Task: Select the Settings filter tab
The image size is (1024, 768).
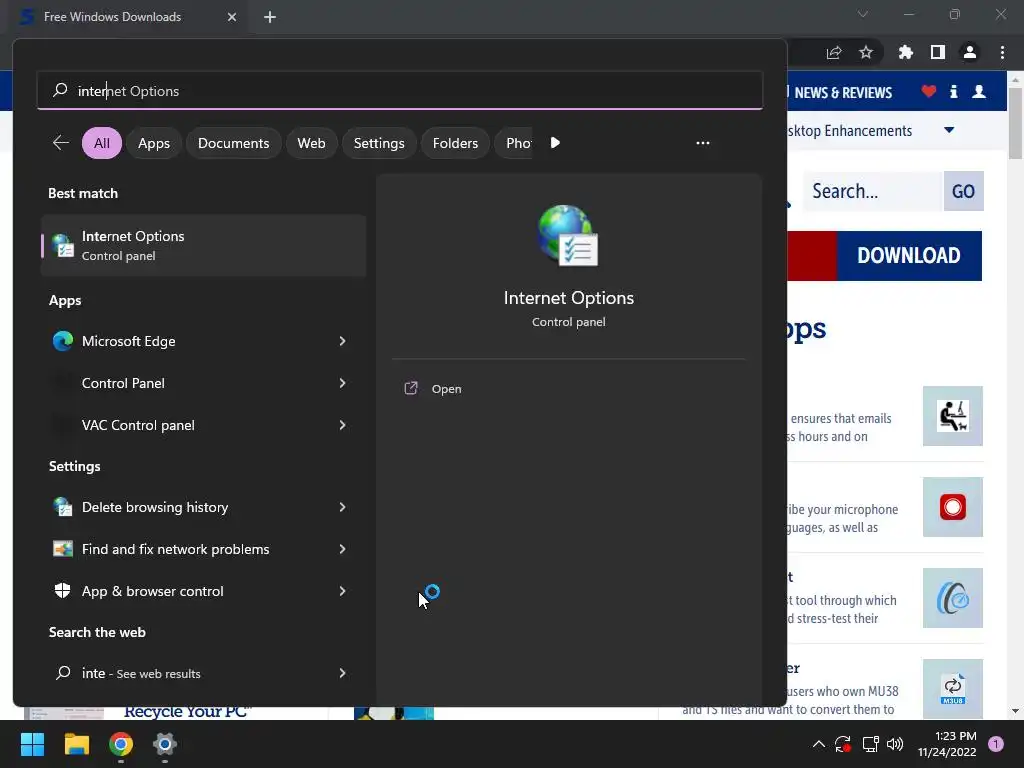Action: (379, 143)
